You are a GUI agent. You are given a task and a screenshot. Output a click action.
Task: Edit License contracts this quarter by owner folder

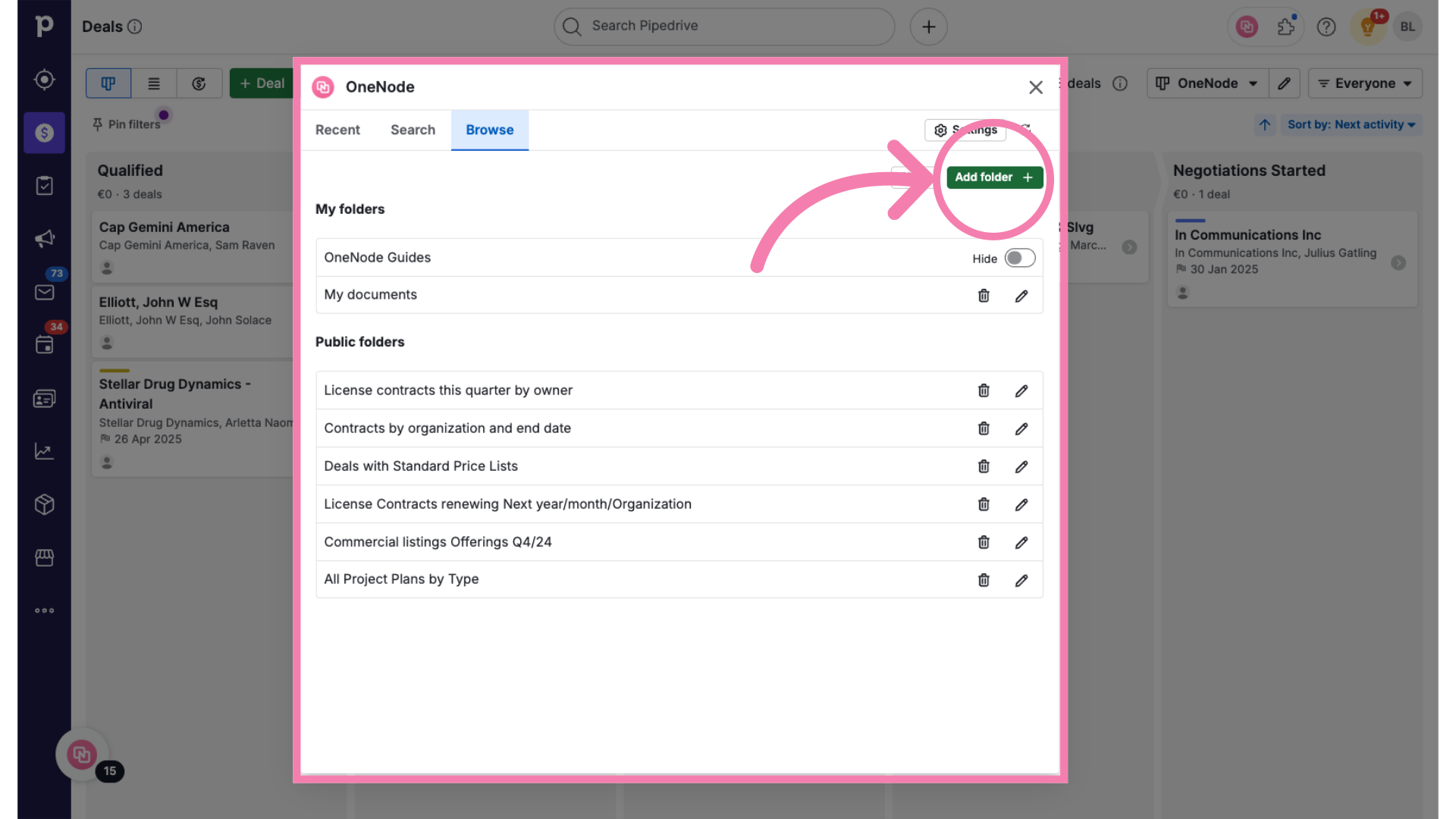pos(1021,391)
